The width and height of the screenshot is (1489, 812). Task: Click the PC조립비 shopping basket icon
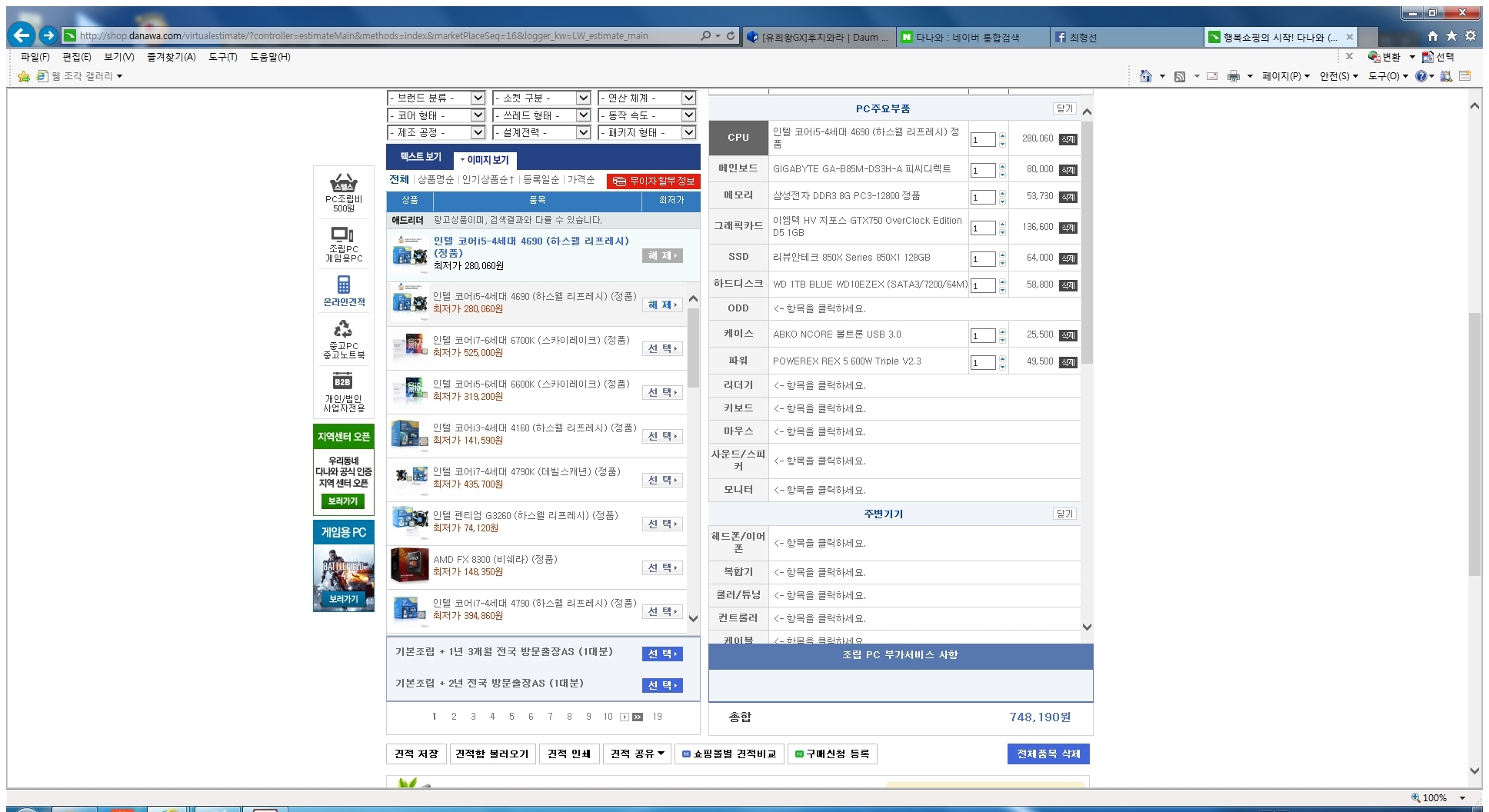pyautogui.click(x=343, y=184)
